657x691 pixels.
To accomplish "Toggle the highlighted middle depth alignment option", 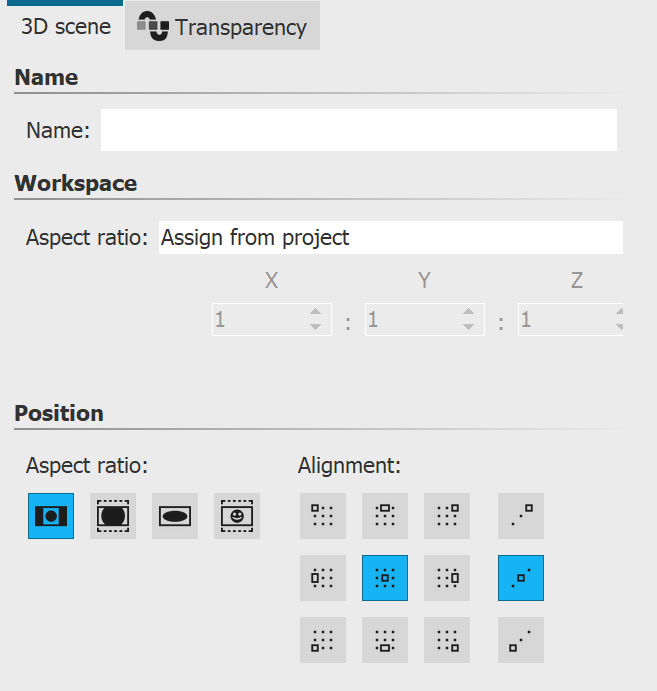I will coord(521,578).
